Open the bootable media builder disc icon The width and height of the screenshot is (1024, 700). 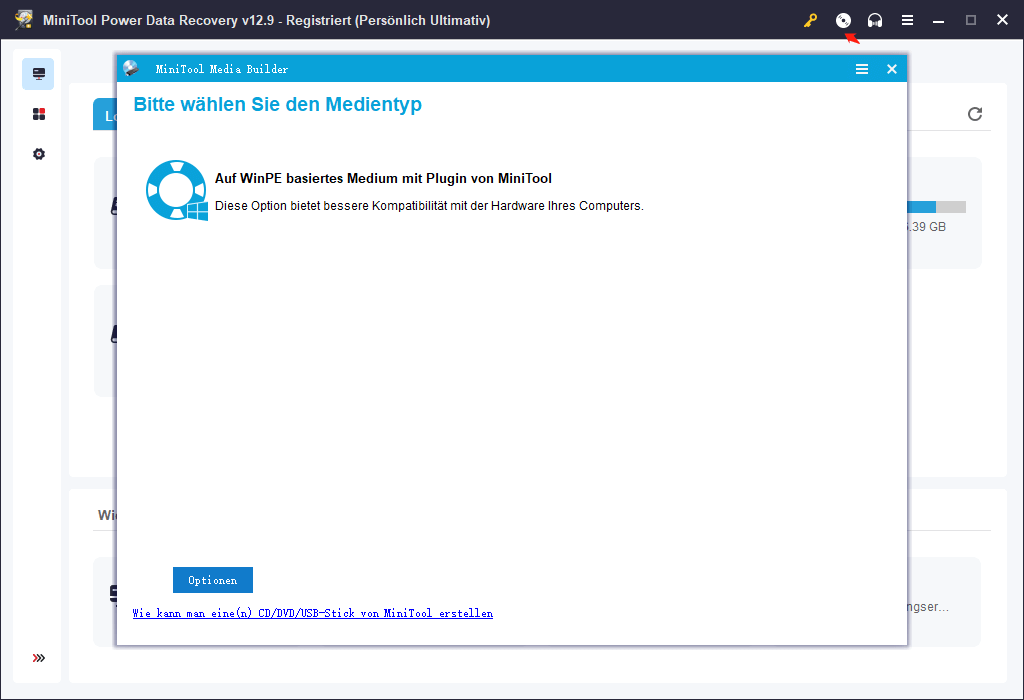pyautogui.click(x=843, y=20)
